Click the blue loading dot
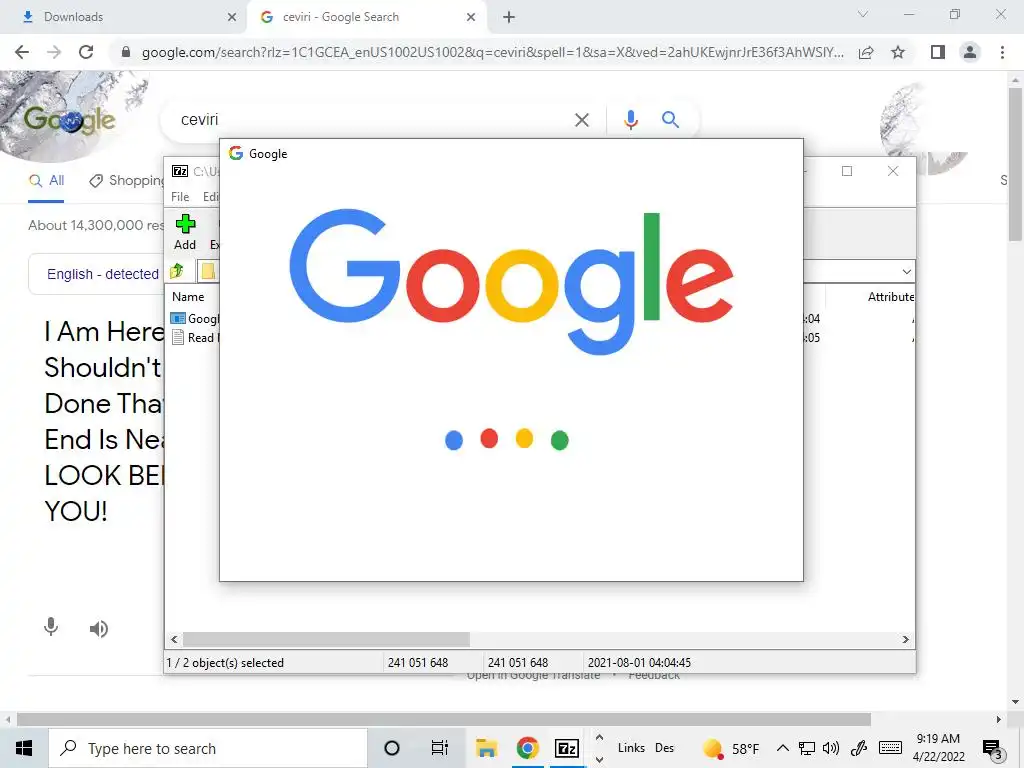The image size is (1024, 768). point(454,440)
